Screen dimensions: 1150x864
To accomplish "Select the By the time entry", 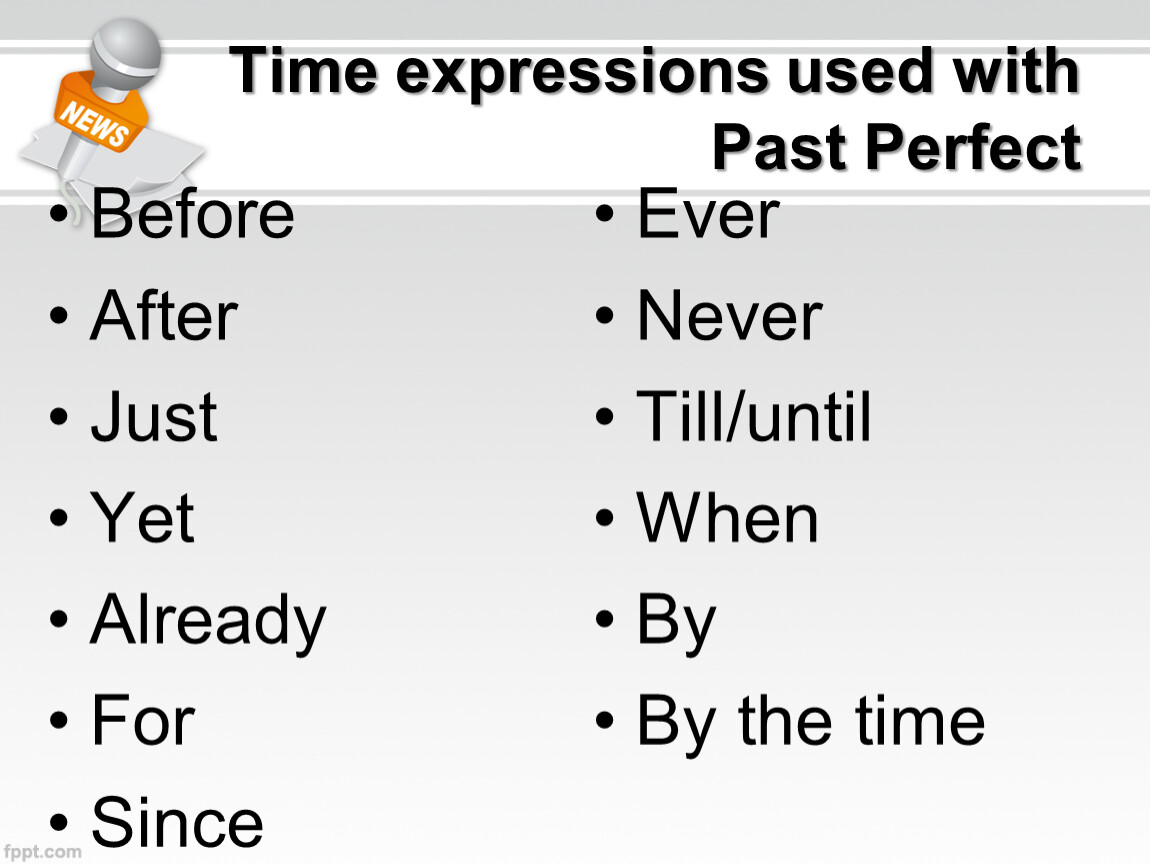I will (810, 721).
